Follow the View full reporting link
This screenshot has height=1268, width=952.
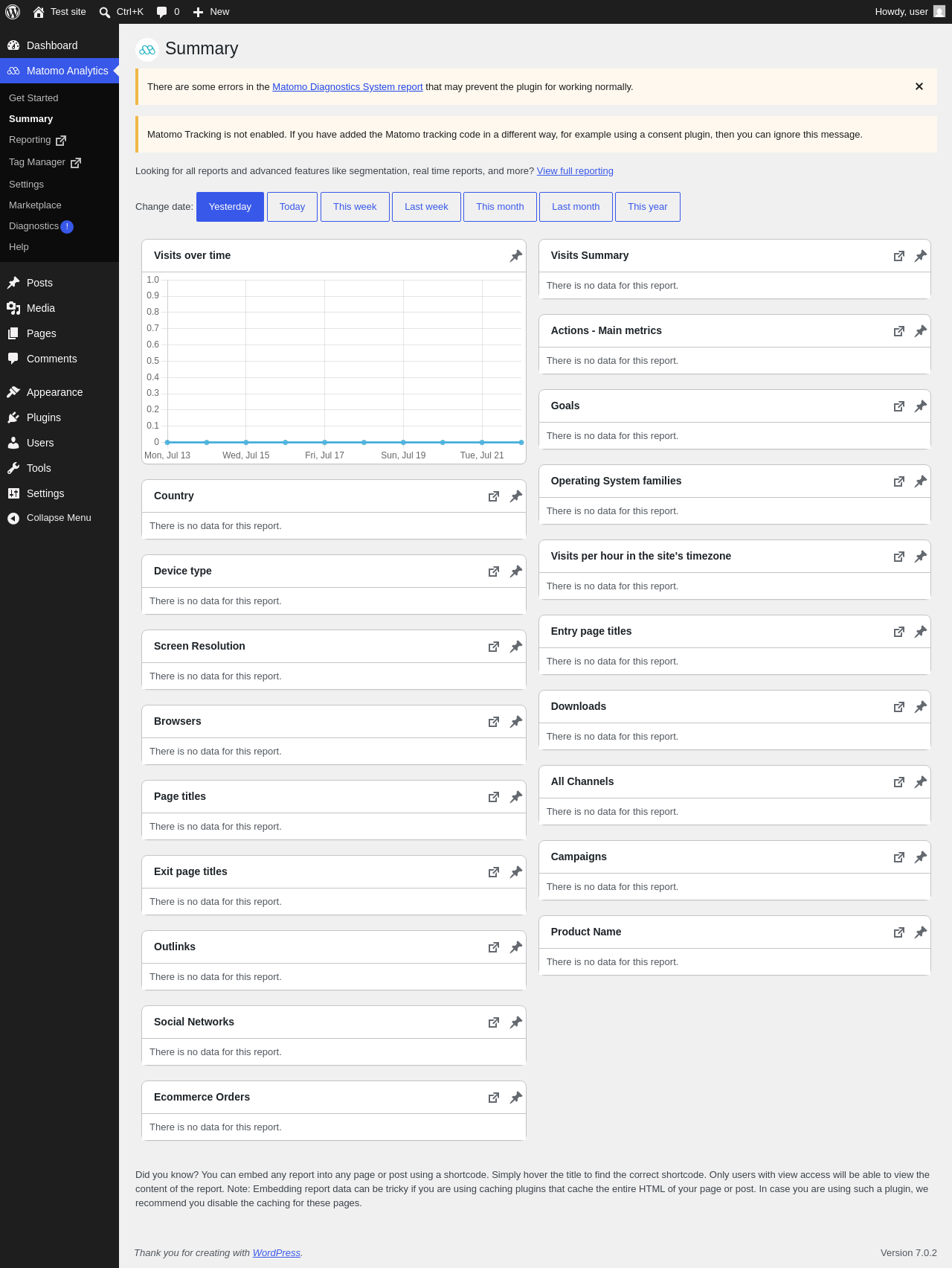575,171
